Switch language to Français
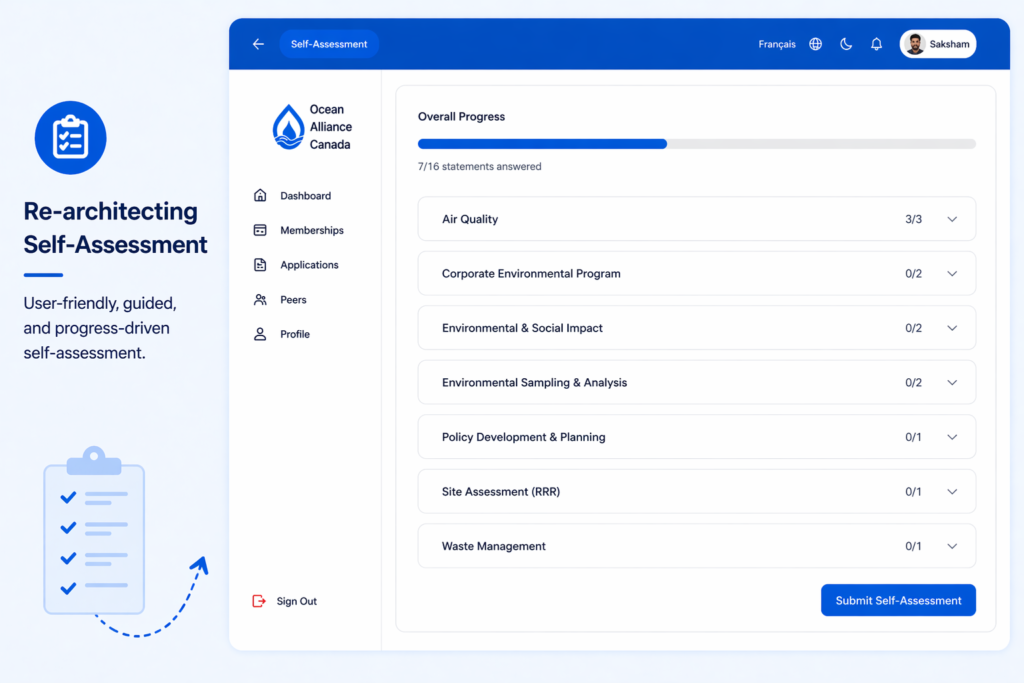1024x683 pixels. [777, 44]
